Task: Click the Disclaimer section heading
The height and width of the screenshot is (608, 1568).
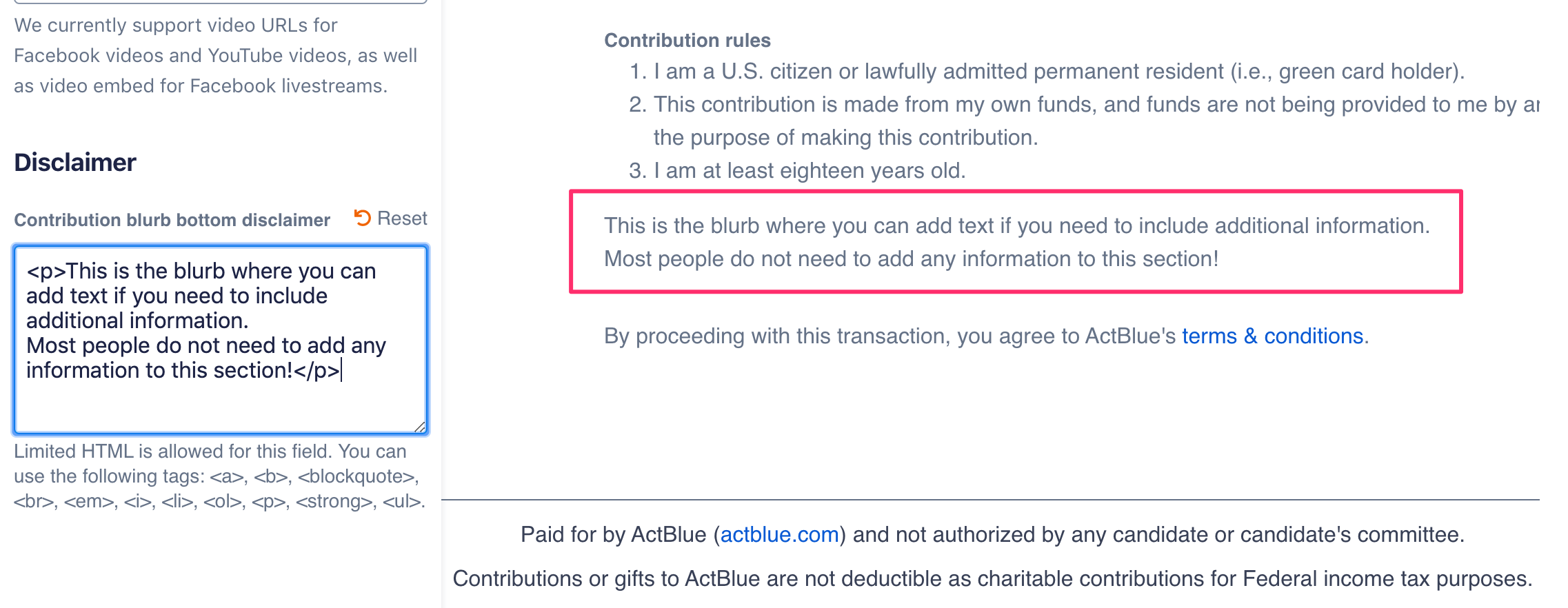Action: (75, 163)
